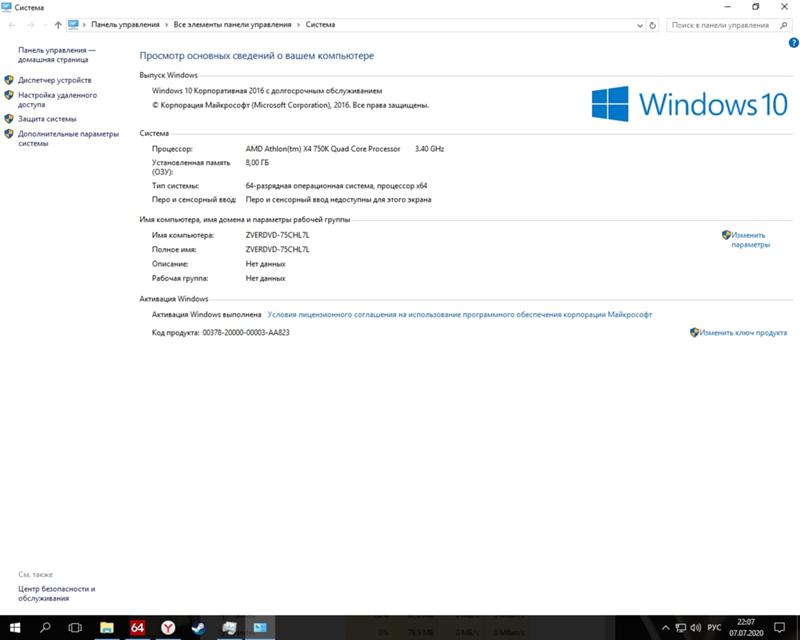Image resolution: width=800 pixels, height=640 pixels.
Task: Click the Windows 10 logo
Action: click(690, 104)
